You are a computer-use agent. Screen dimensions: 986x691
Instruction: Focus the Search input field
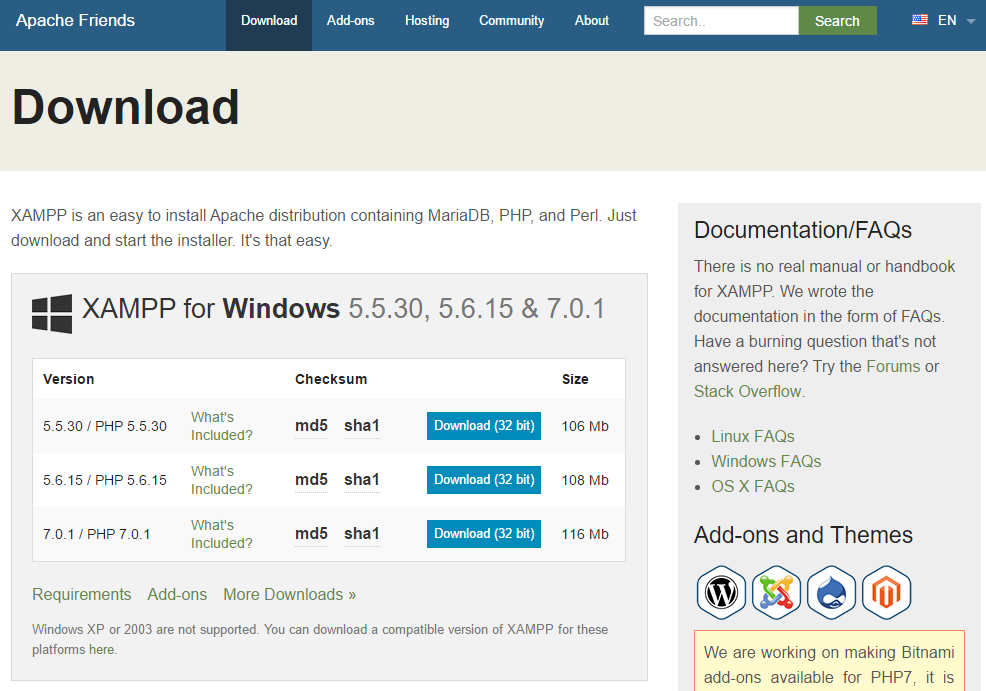721,21
